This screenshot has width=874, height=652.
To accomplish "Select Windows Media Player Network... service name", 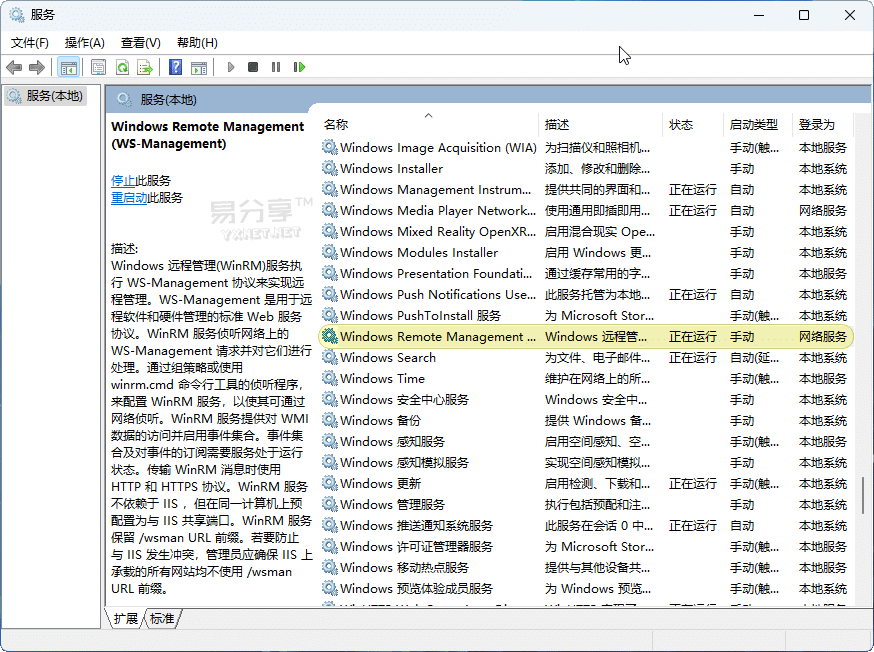I will click(438, 211).
